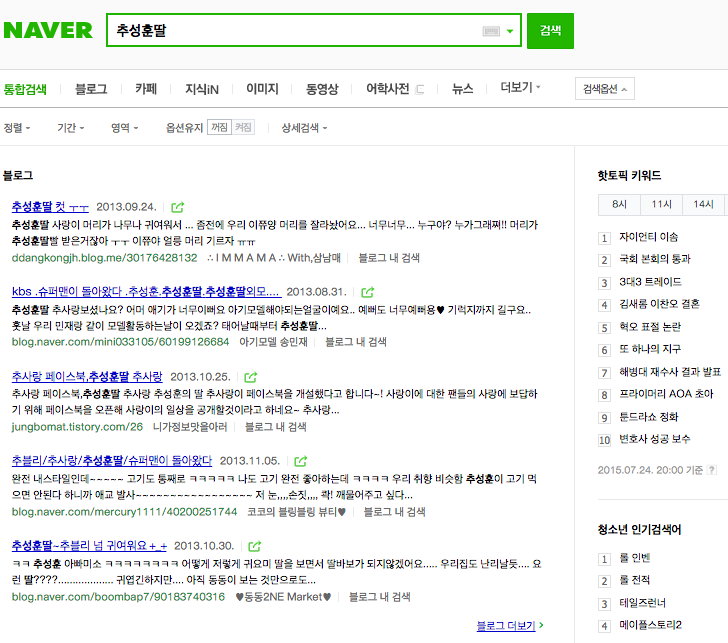This screenshot has width=728, height=643.
Task: Visit blog.naver.com/mini033105 URL
Action: coord(120,342)
